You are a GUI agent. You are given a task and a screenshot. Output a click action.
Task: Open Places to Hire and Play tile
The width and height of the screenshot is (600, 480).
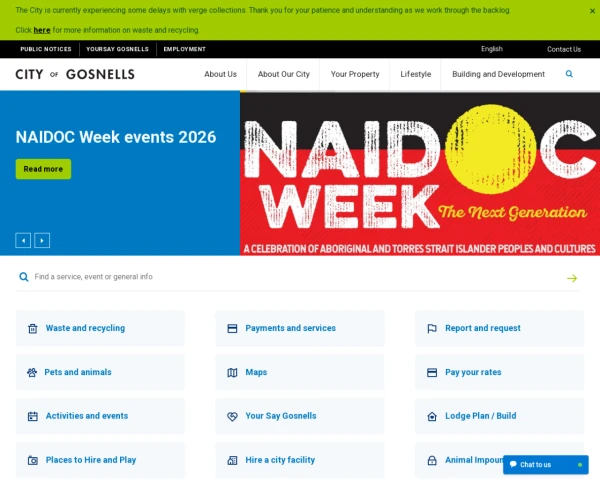(100, 460)
